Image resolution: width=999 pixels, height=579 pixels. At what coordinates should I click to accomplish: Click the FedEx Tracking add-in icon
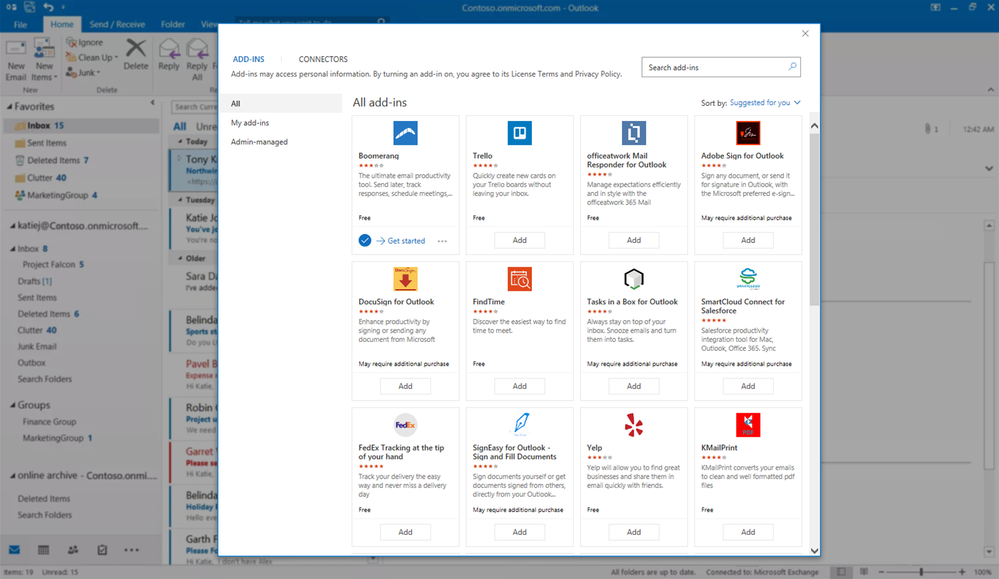click(x=405, y=425)
